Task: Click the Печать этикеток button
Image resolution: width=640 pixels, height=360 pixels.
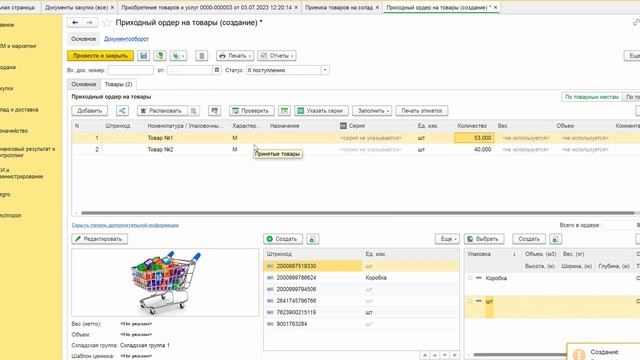Action: click(422, 111)
